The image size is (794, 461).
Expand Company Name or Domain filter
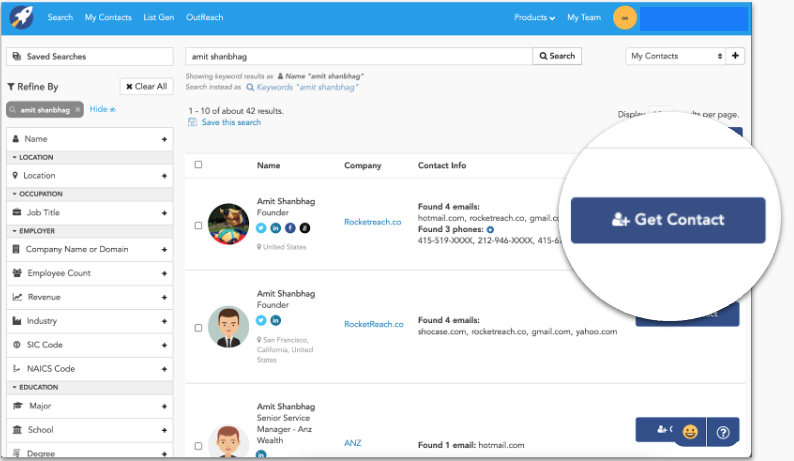pos(90,249)
